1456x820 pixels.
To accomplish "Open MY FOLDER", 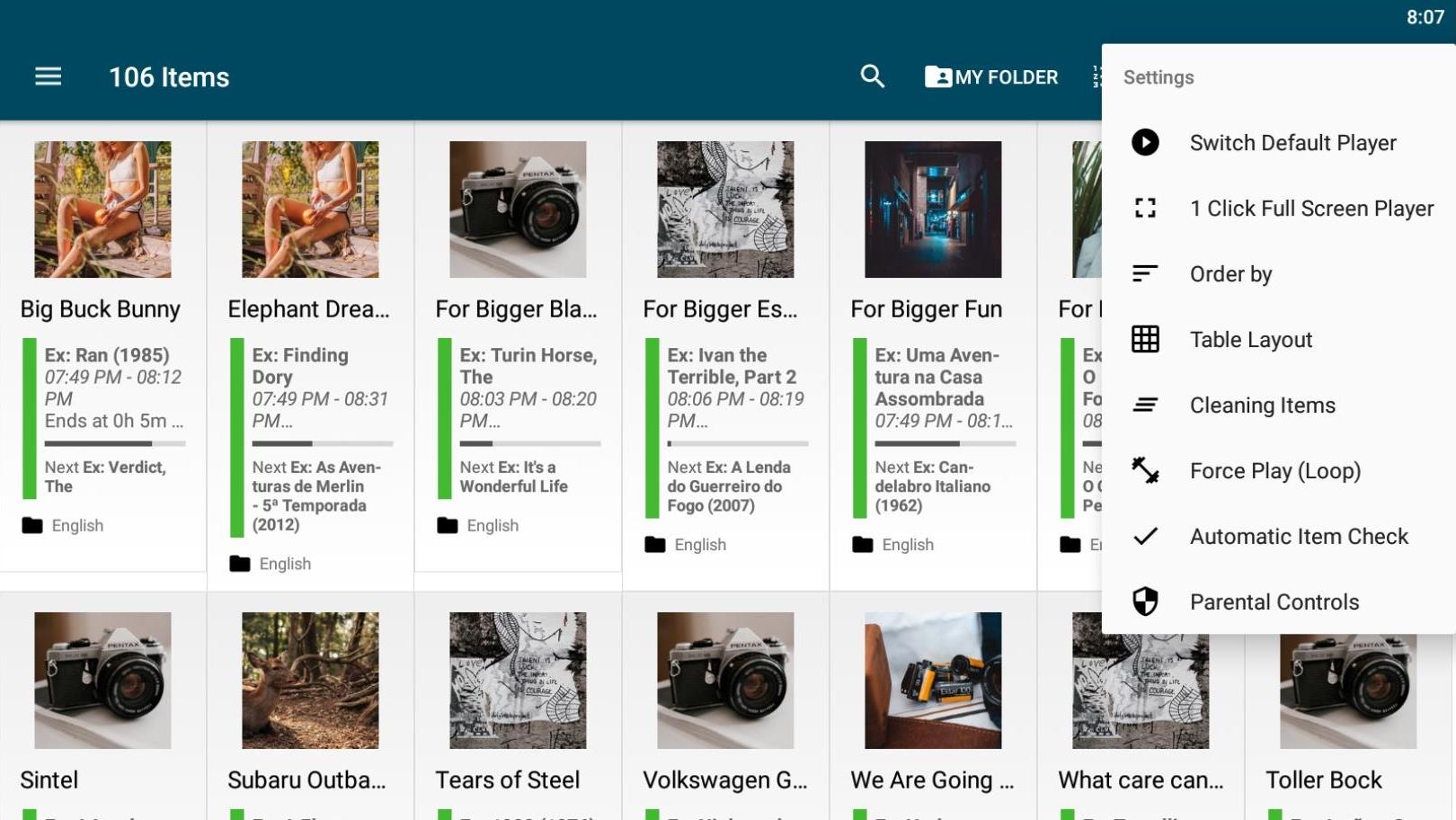I will 991,76.
